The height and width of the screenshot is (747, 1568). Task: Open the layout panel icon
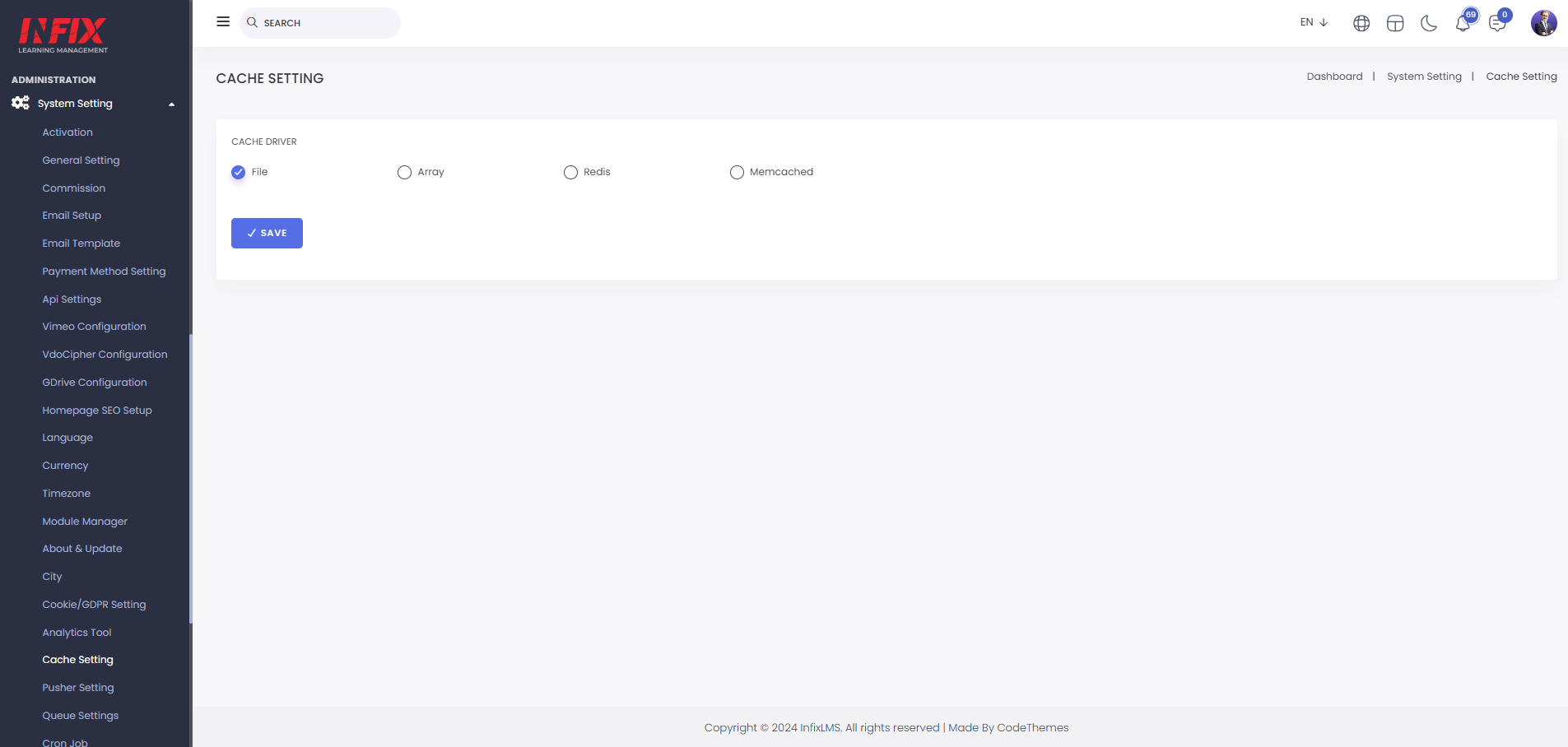(x=1395, y=23)
